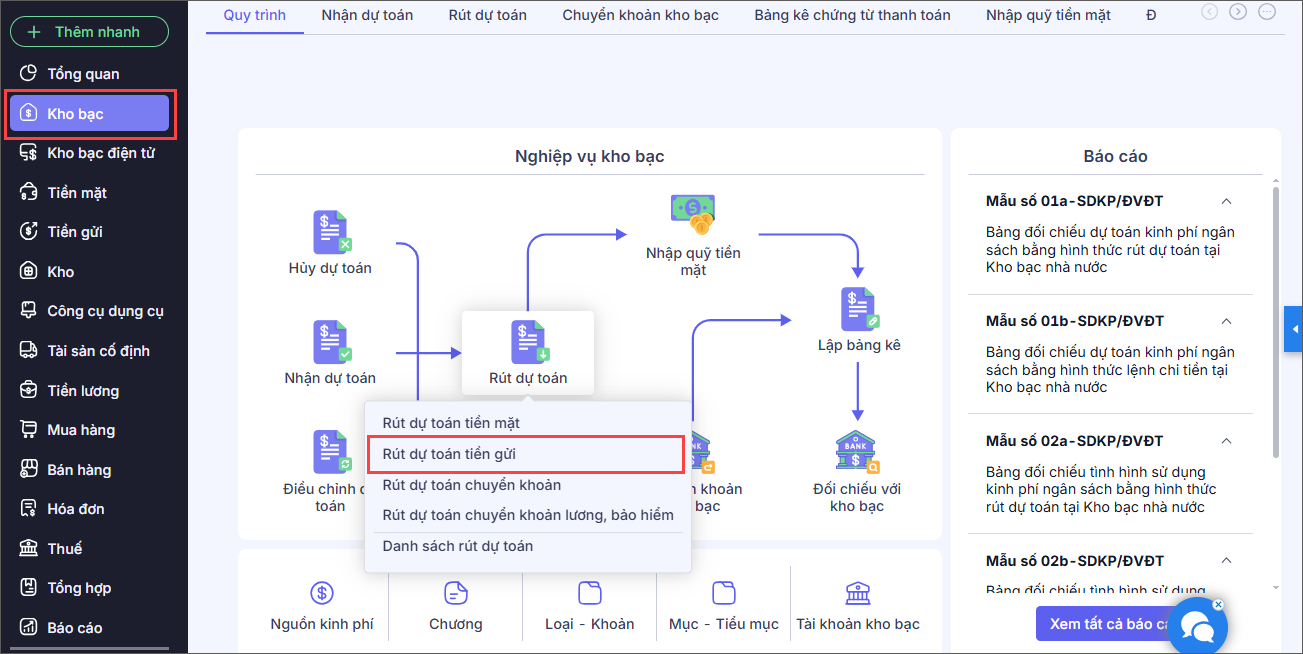Viewport: 1303px width, 654px height.
Task: Collapse the Mẫu số 01b-SDKP/ĐVĐT section
Action: point(1227,321)
